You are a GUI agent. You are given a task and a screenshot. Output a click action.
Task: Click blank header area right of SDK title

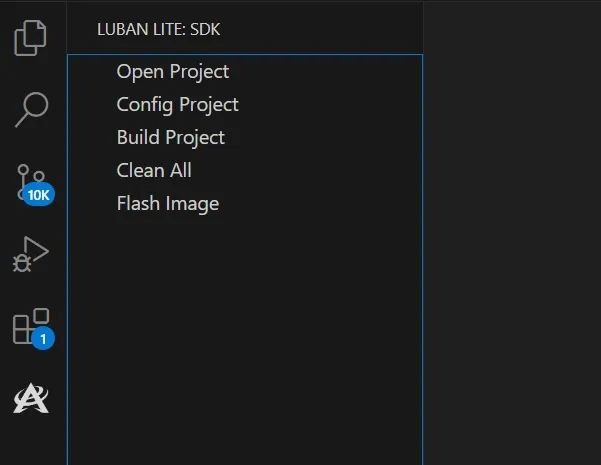(x=322, y=30)
